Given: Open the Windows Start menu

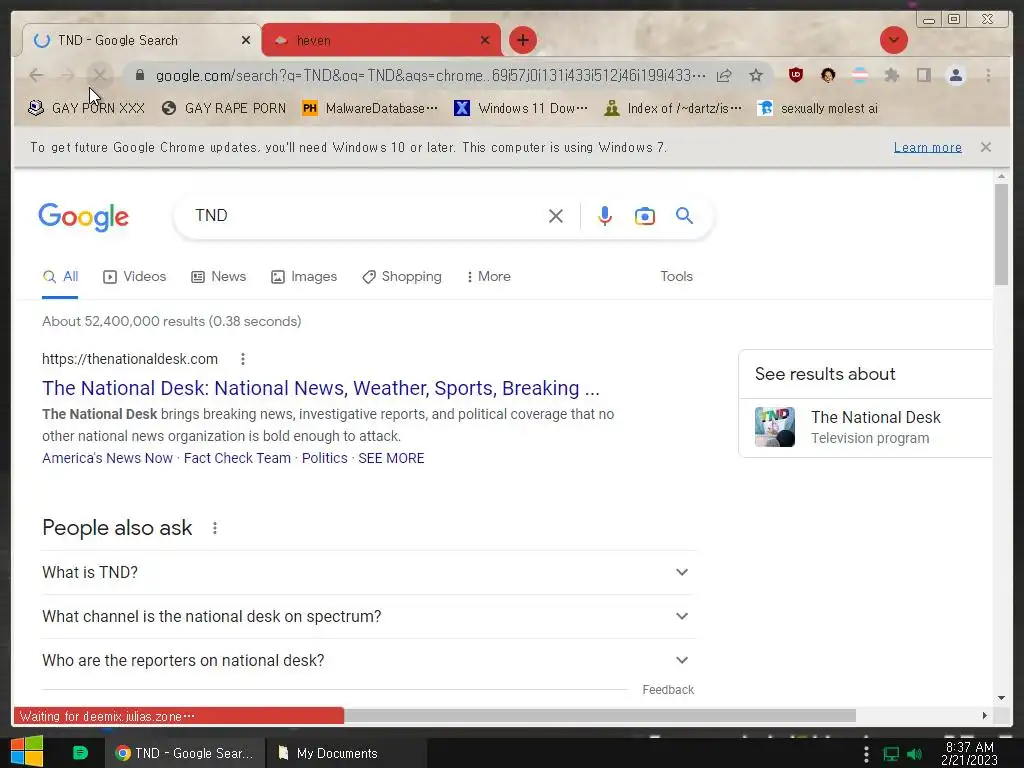Looking at the screenshot, I should point(26,752).
